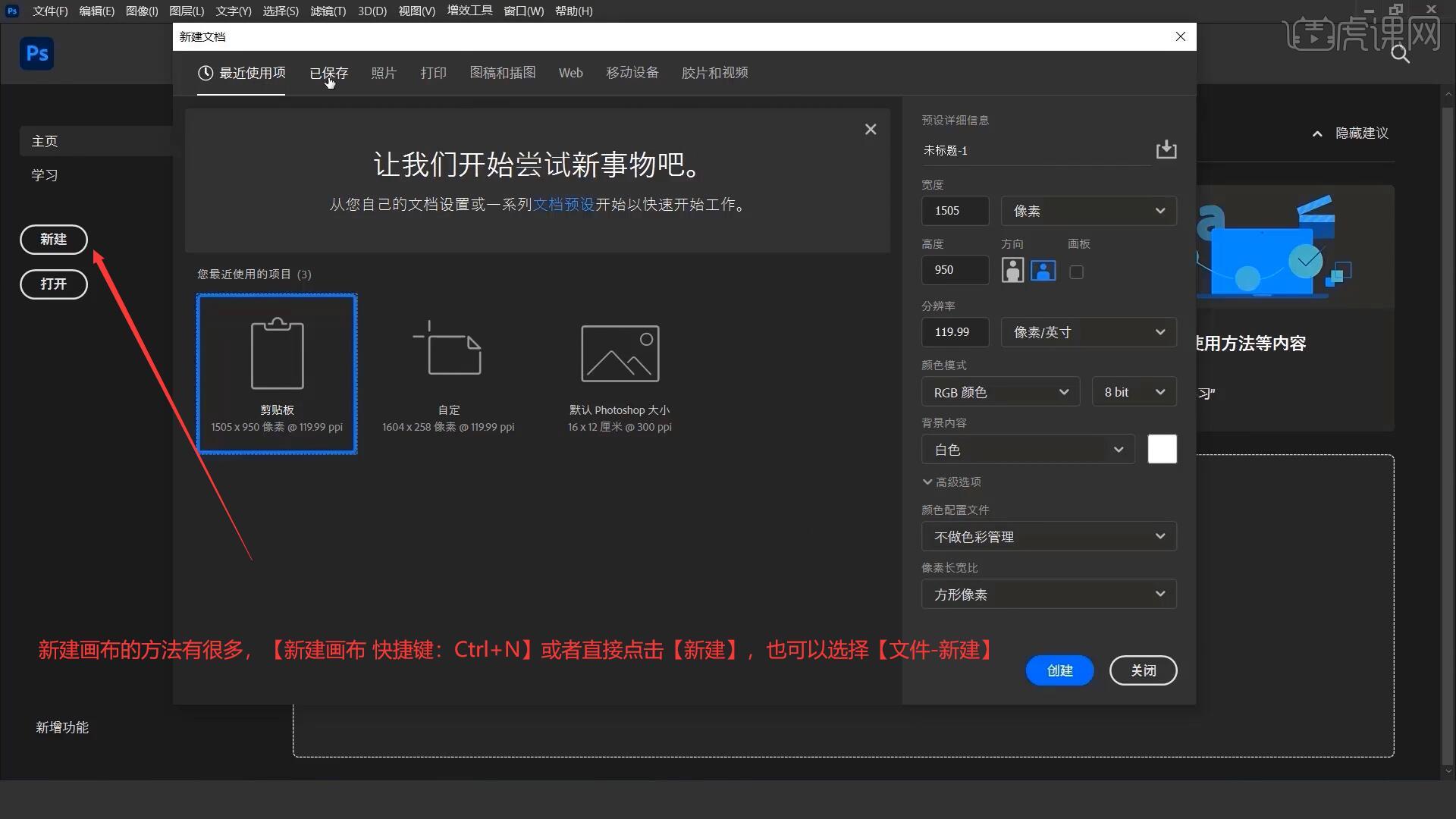Click the save document preset icon
This screenshot has height=819, width=1456.
[x=1166, y=149]
